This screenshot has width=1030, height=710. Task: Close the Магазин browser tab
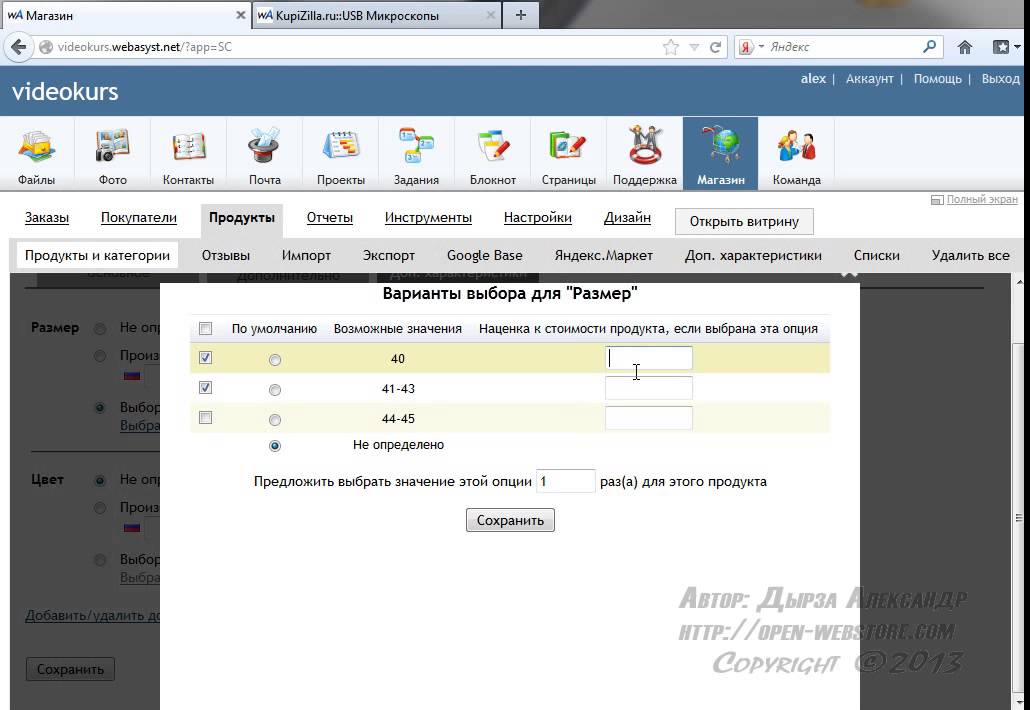[240, 15]
